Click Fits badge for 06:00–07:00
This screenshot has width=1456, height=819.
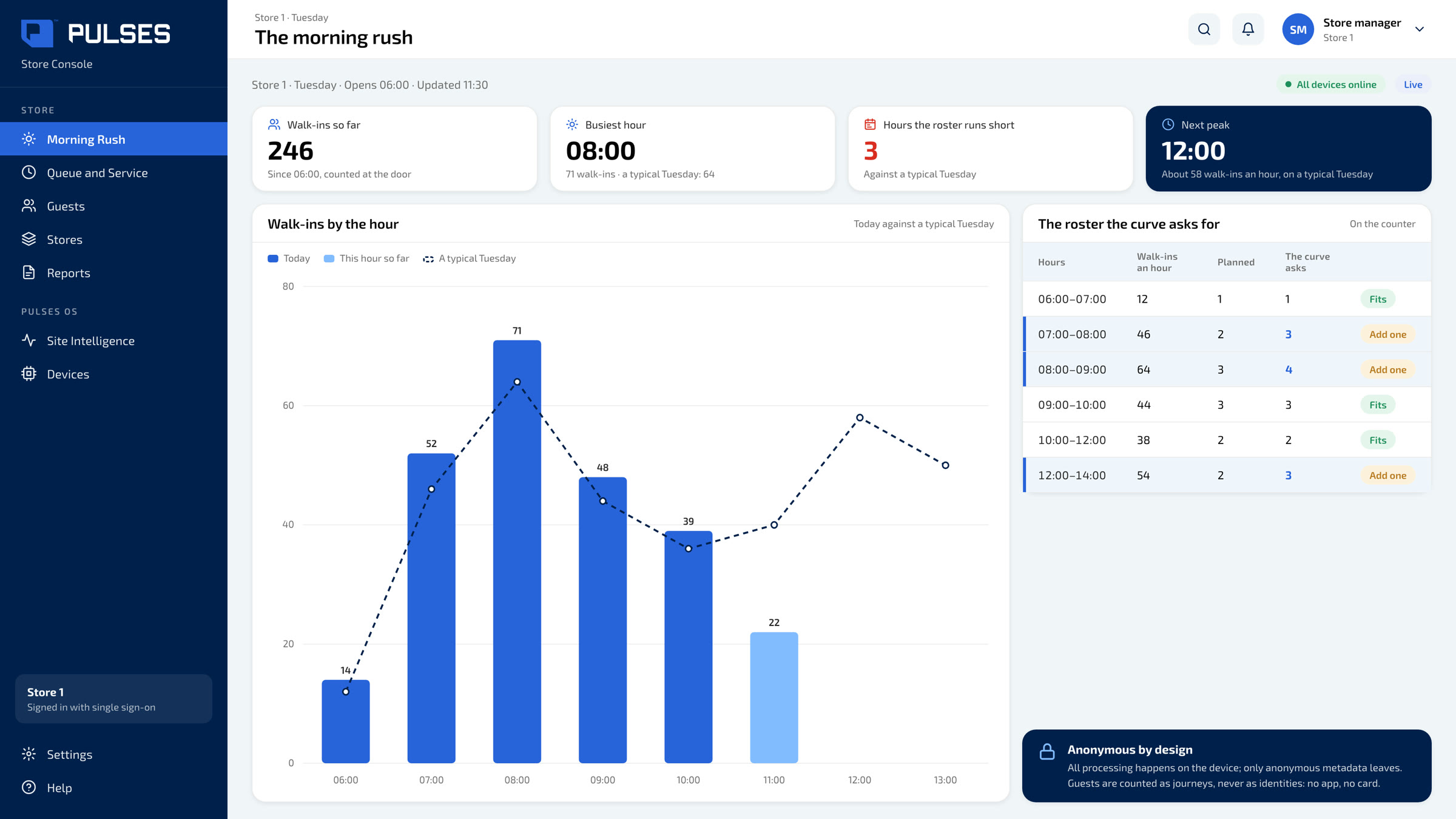tap(1378, 299)
